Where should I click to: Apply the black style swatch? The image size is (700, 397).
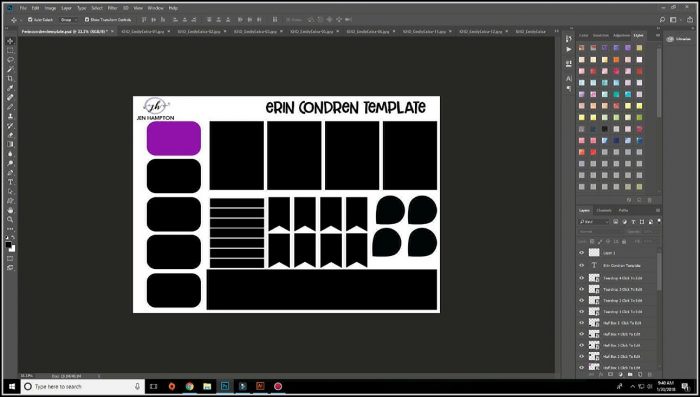coord(604,129)
